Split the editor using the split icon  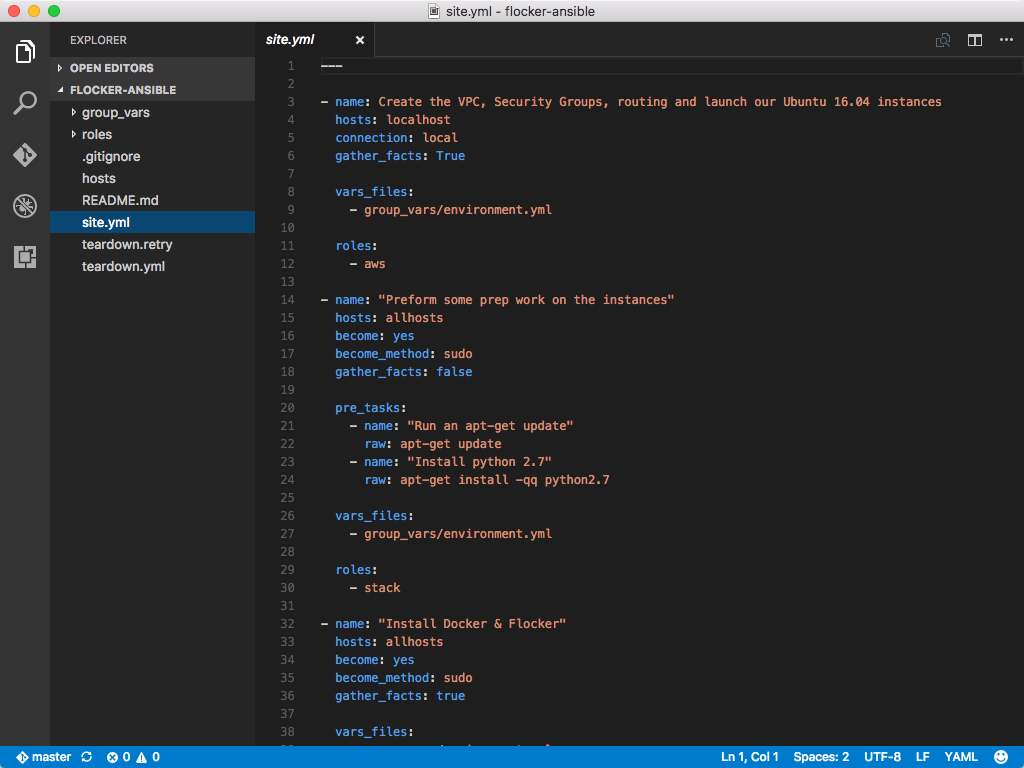pyautogui.click(x=974, y=40)
